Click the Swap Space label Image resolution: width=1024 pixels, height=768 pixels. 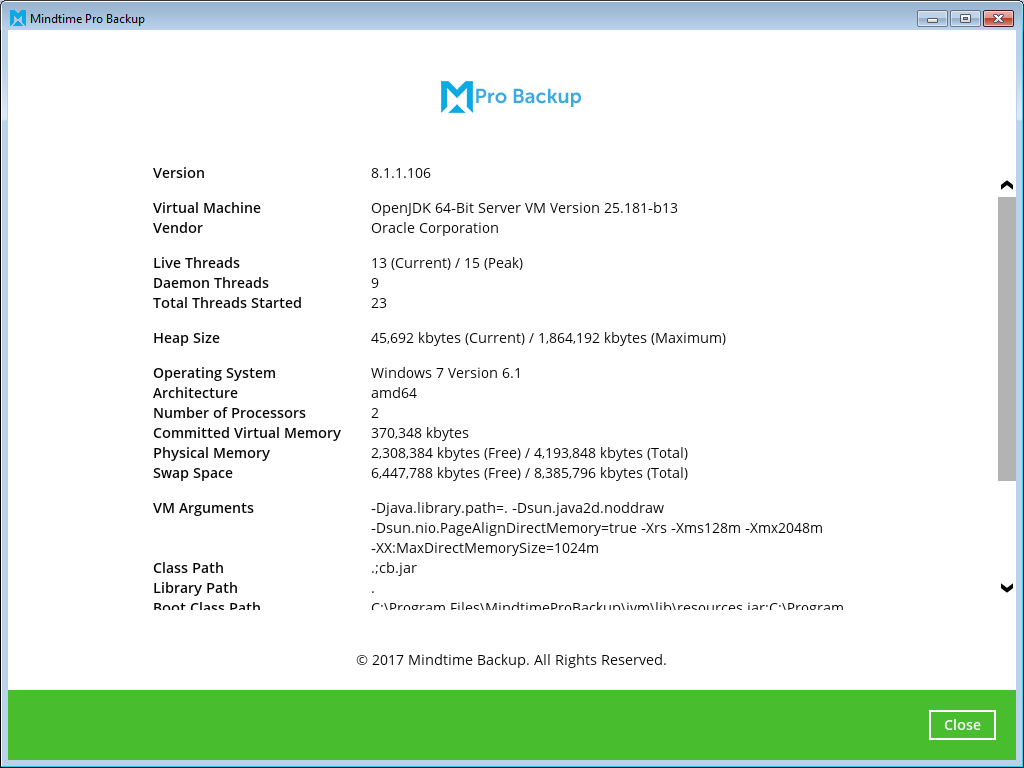coord(193,473)
